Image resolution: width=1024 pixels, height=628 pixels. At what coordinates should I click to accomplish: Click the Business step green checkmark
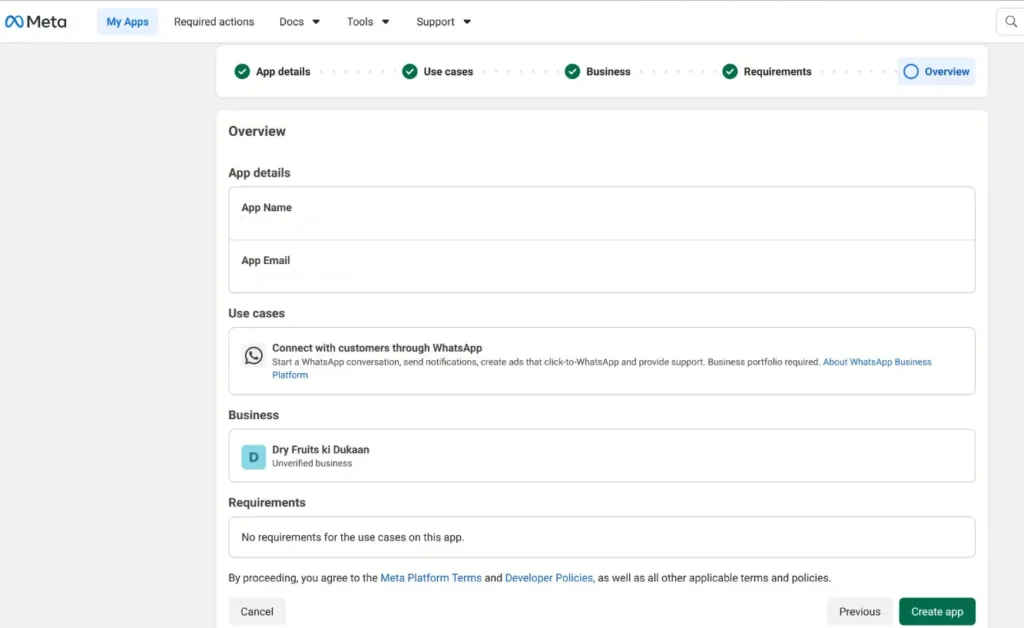click(573, 72)
